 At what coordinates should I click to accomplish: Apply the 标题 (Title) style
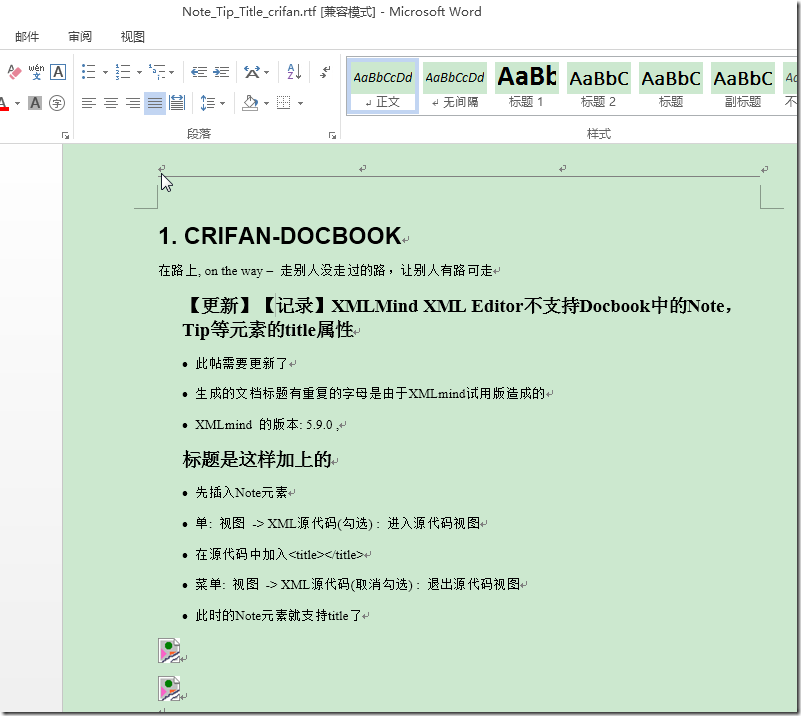pyautogui.click(x=671, y=86)
